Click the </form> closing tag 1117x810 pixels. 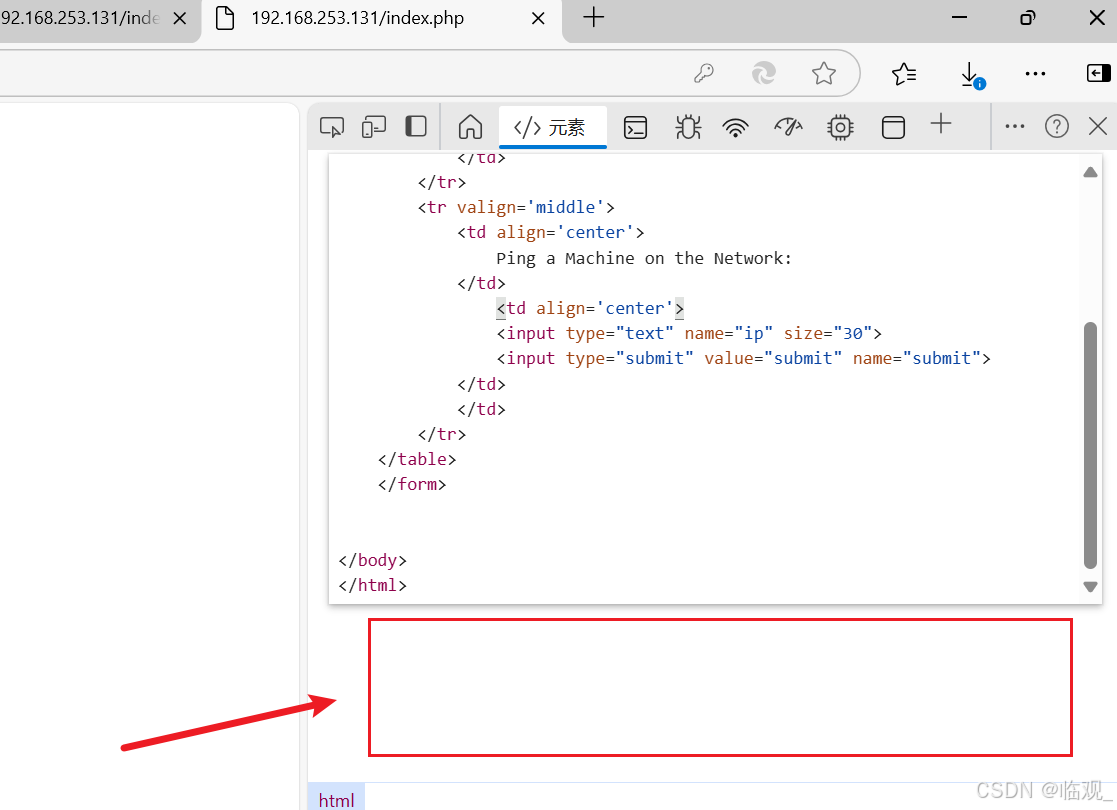tap(412, 484)
